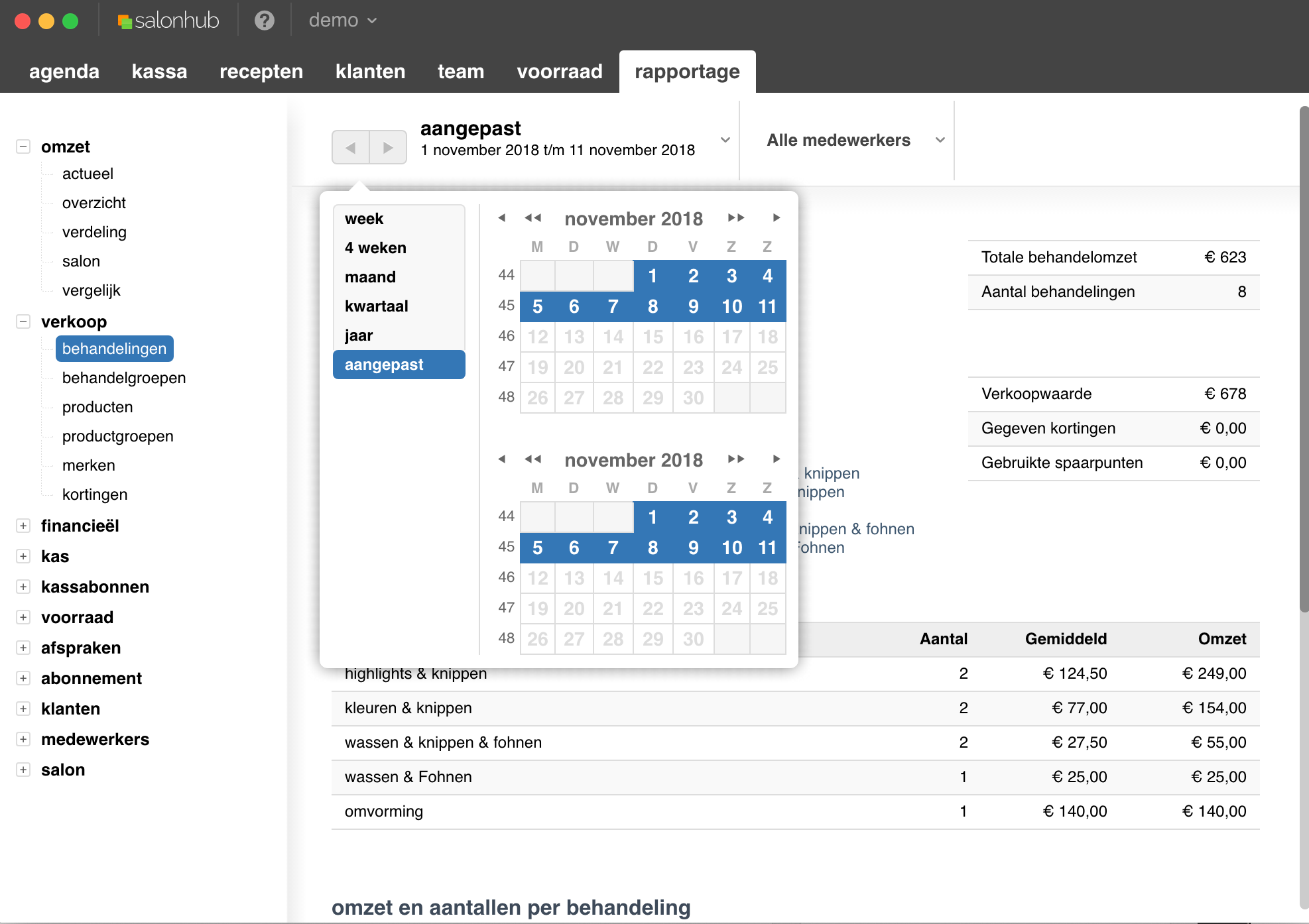Expand the abonnement tree section
This screenshot has height=924, width=1309.
(23, 678)
